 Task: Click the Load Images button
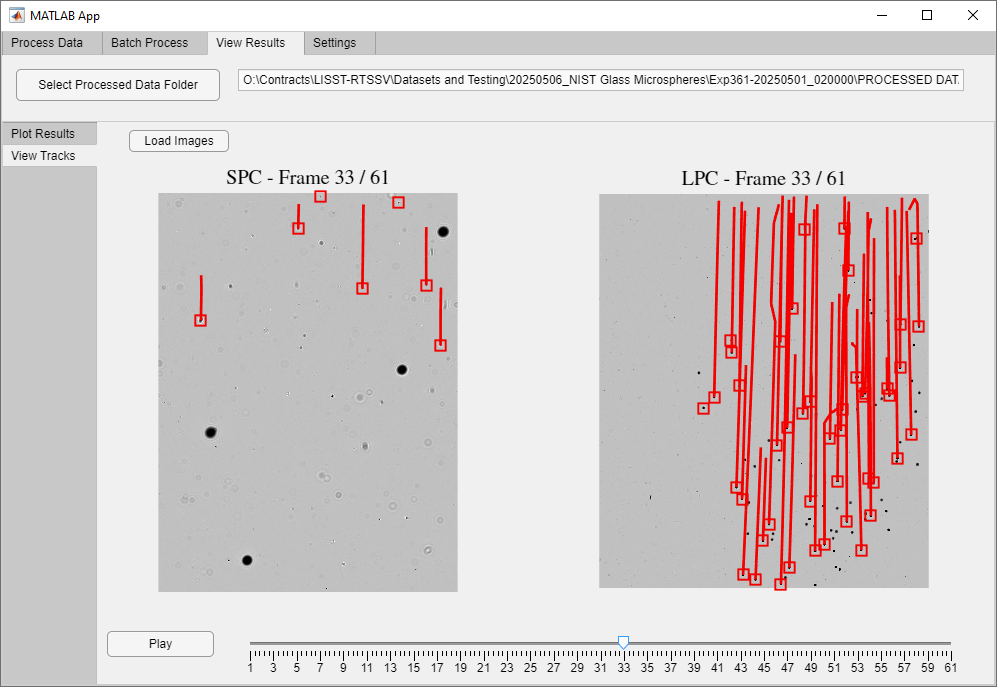(178, 140)
